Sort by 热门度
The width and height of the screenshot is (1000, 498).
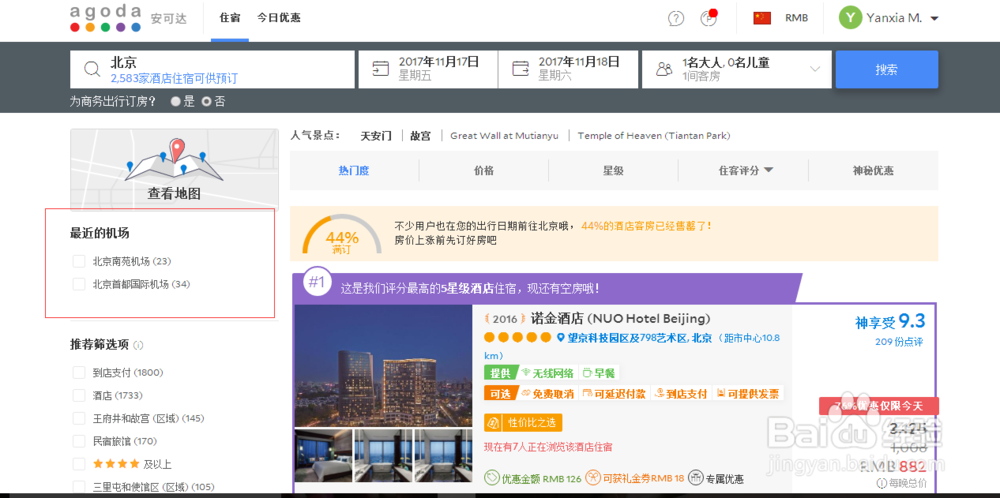354,170
